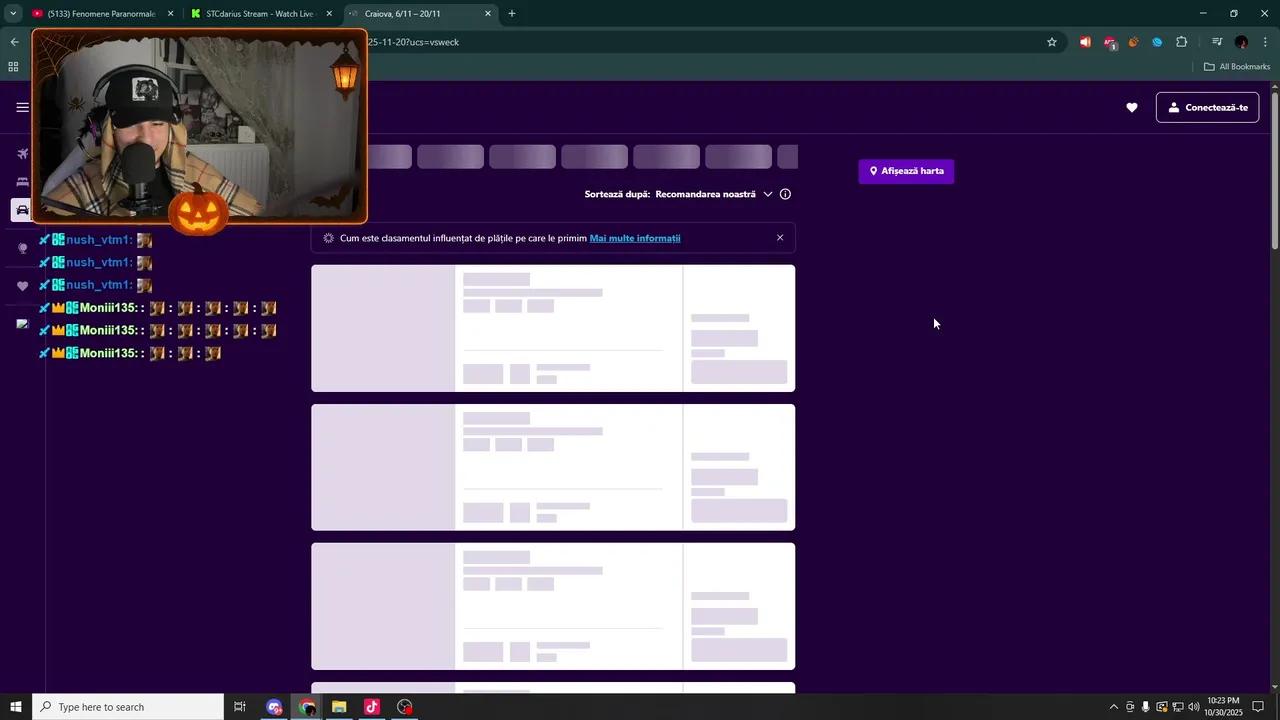
Task: Show hidden system tray icons
Action: 1114,707
